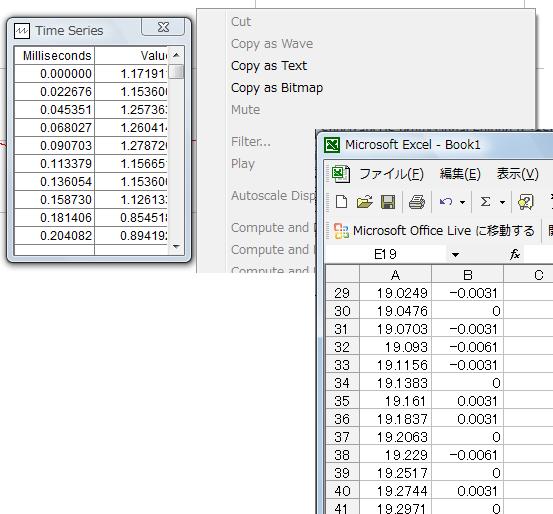
Task: Open the AutoSum dropdown arrow
Action: pyautogui.click(x=502, y=202)
